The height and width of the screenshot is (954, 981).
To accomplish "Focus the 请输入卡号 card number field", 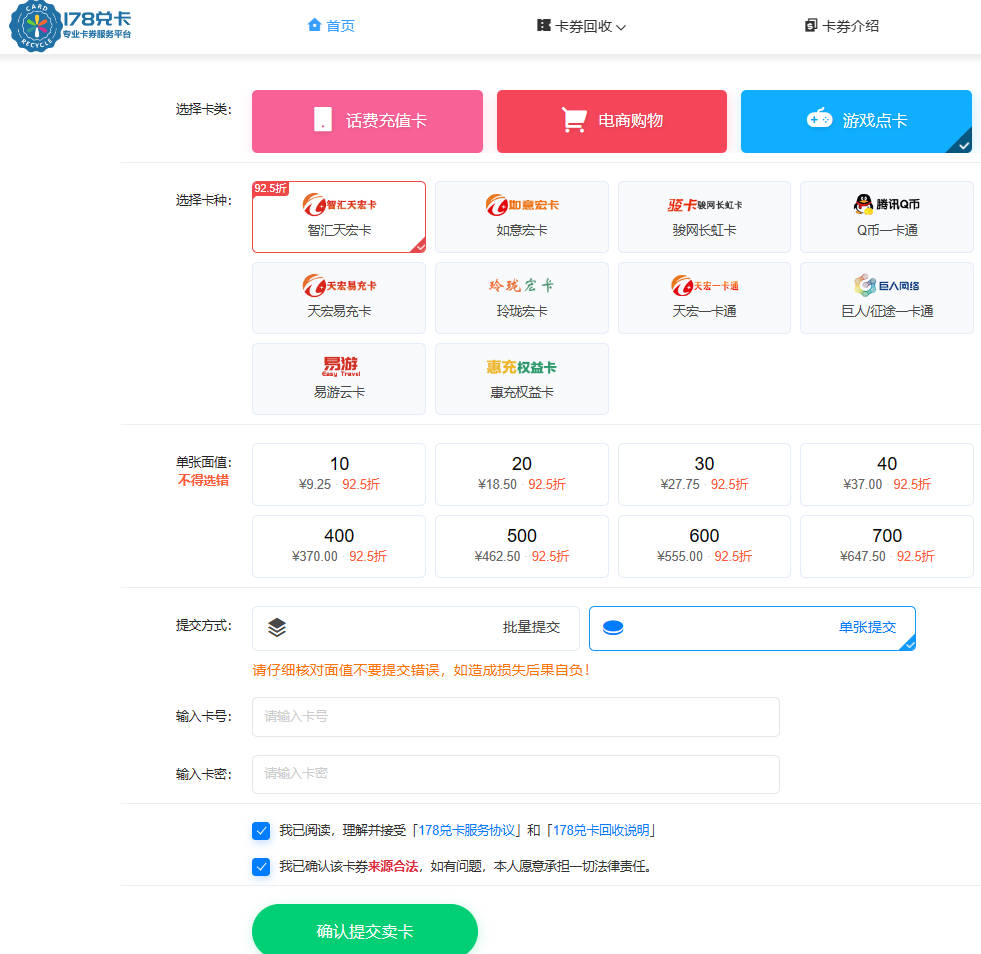I will tap(516, 717).
